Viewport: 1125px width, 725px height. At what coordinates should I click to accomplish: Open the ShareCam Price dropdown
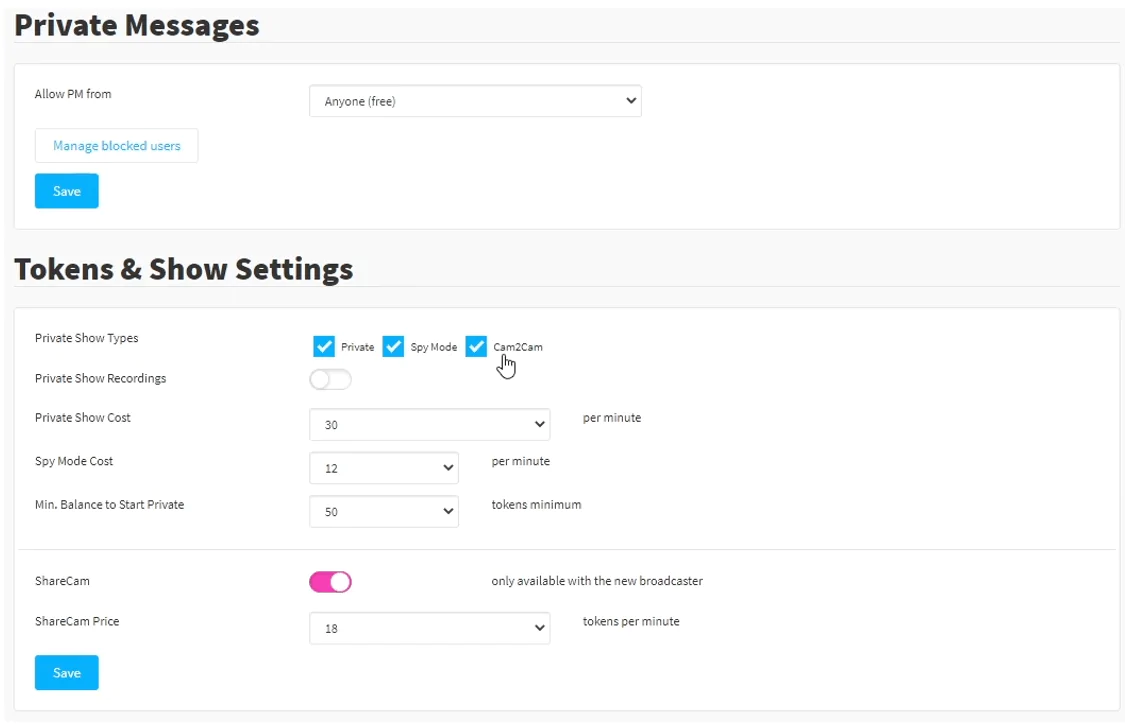[x=429, y=628]
